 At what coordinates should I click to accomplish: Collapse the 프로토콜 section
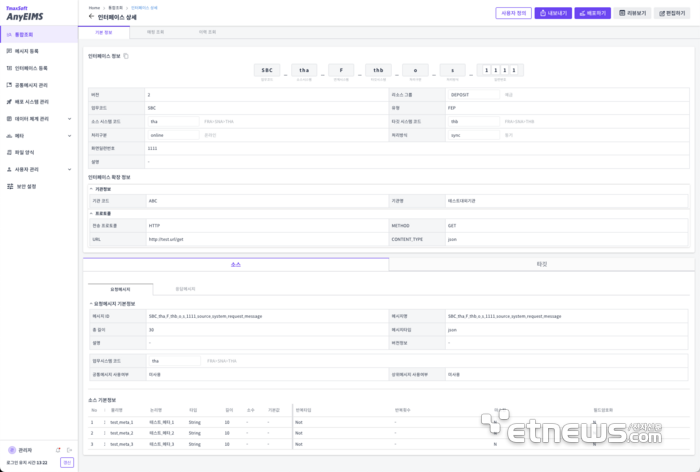point(91,213)
